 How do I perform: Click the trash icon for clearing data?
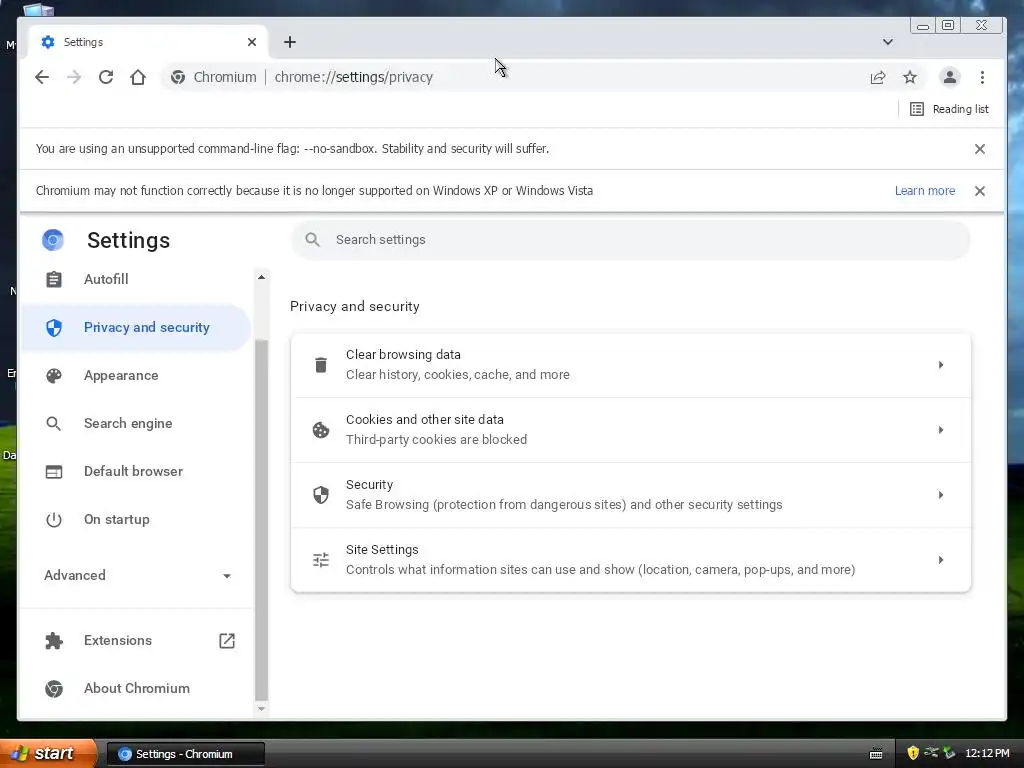click(x=321, y=365)
